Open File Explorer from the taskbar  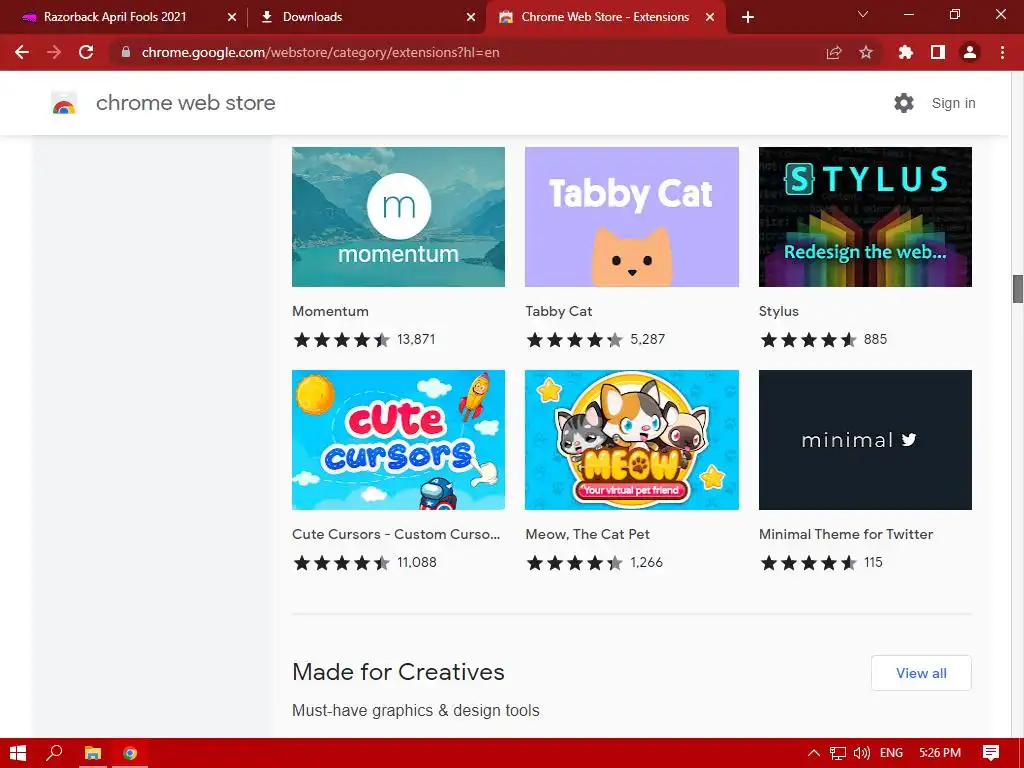[x=93, y=753]
